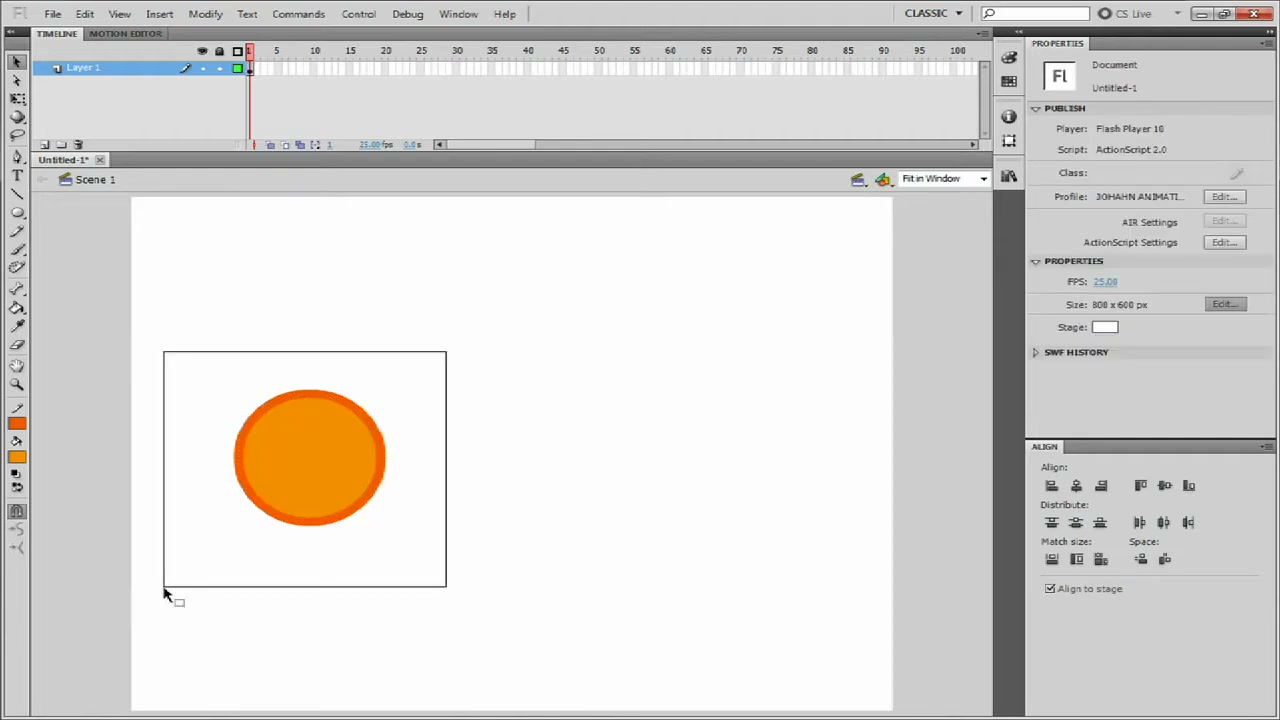Select the Pen tool

click(17, 157)
